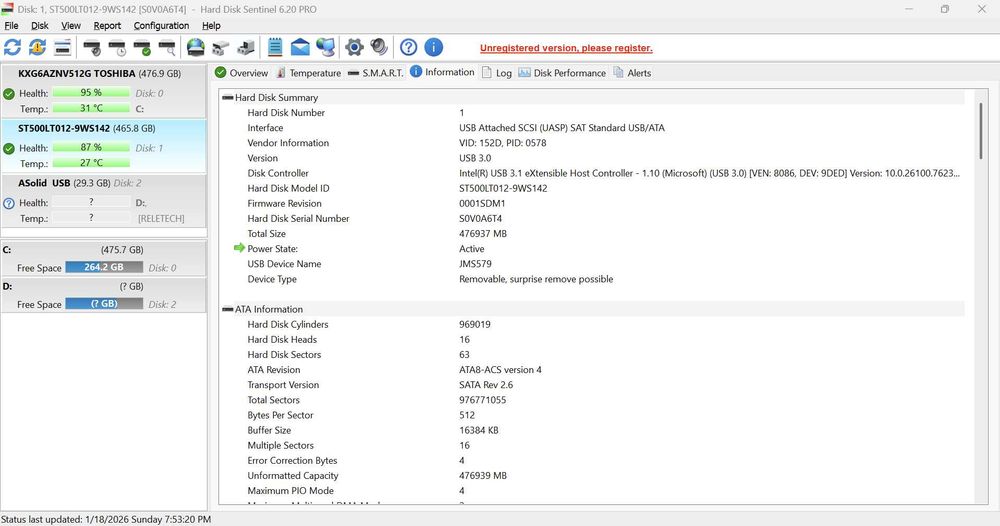Select the D: partition entry
Viewport: 1000px width, 526px height.
[103, 295]
